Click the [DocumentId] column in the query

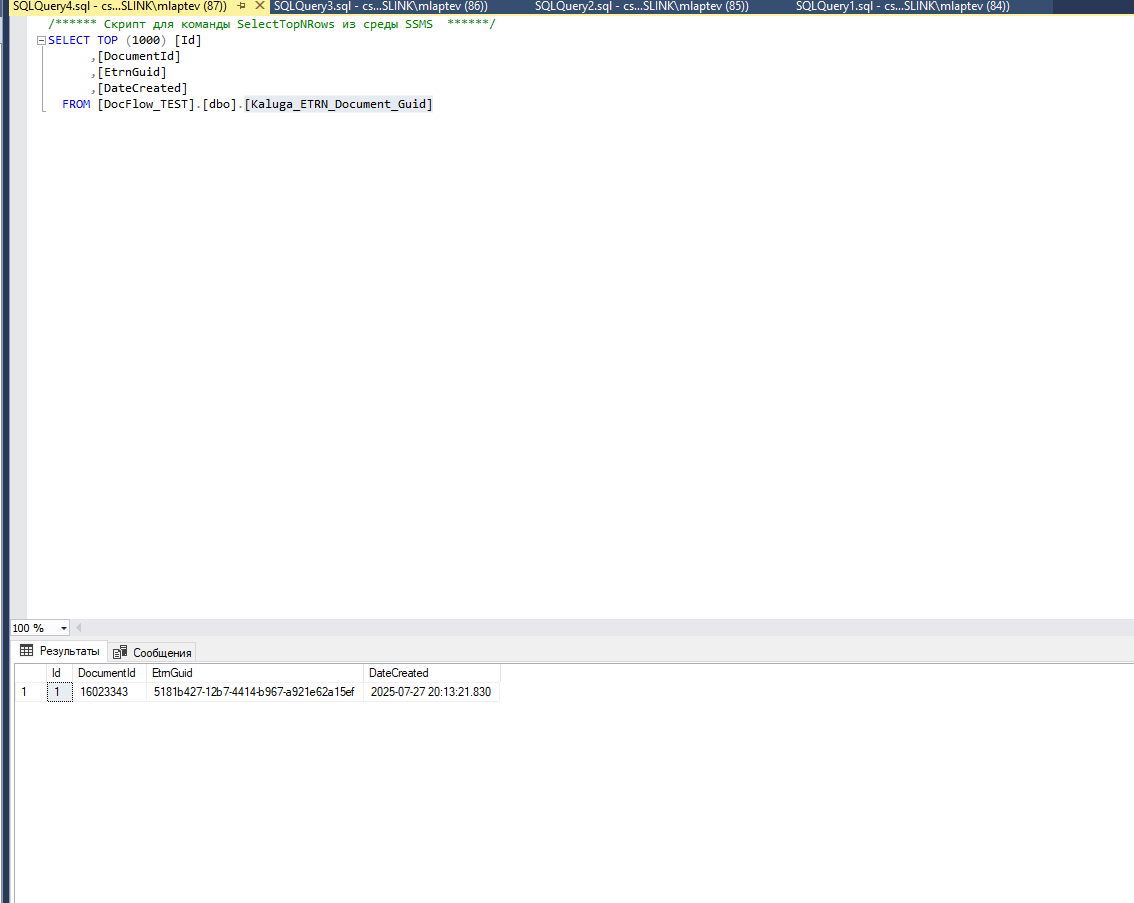tap(139, 56)
